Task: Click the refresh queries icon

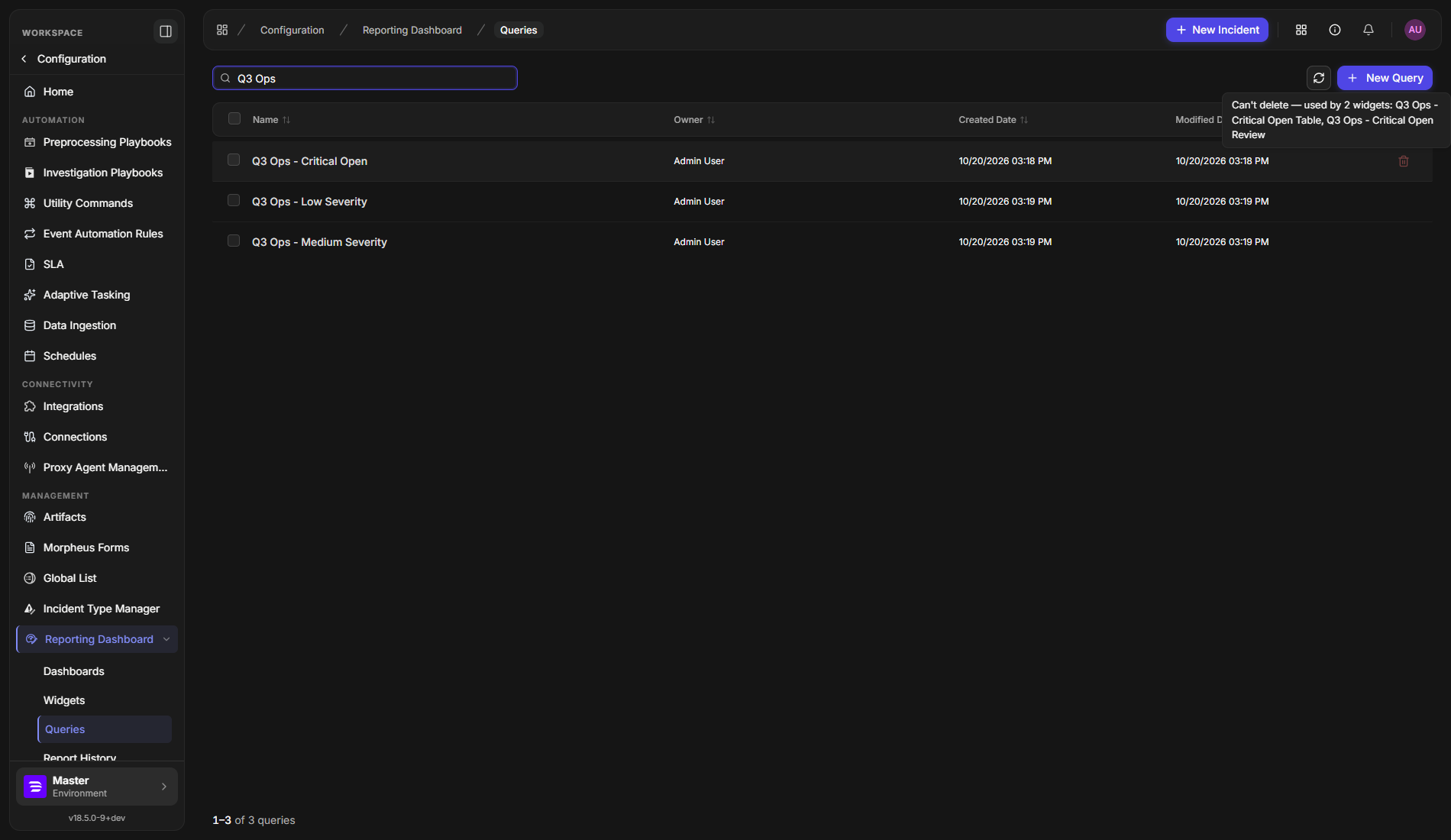Action: 1318,78
